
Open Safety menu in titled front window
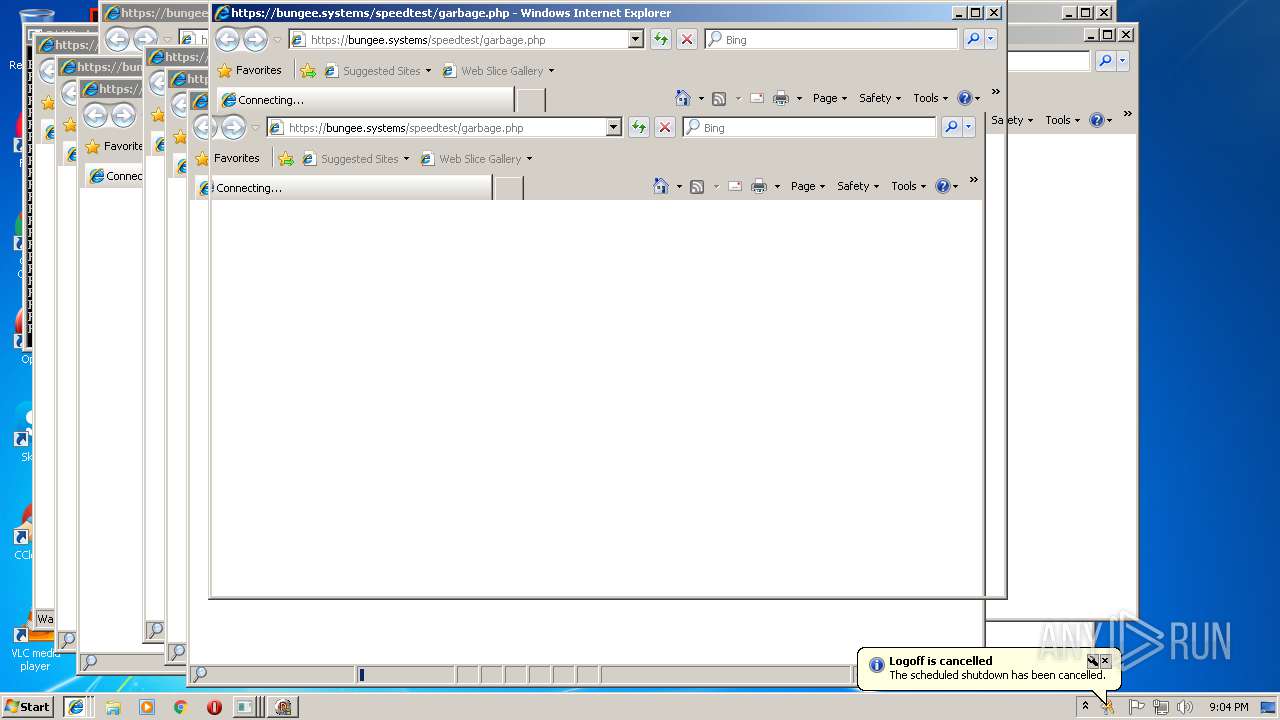[880, 98]
